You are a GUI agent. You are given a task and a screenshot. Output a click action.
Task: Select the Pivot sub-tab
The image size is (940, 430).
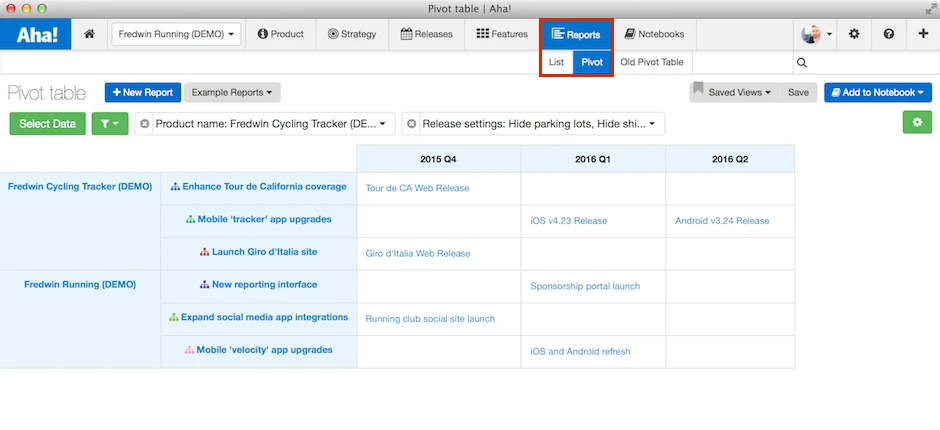(592, 62)
